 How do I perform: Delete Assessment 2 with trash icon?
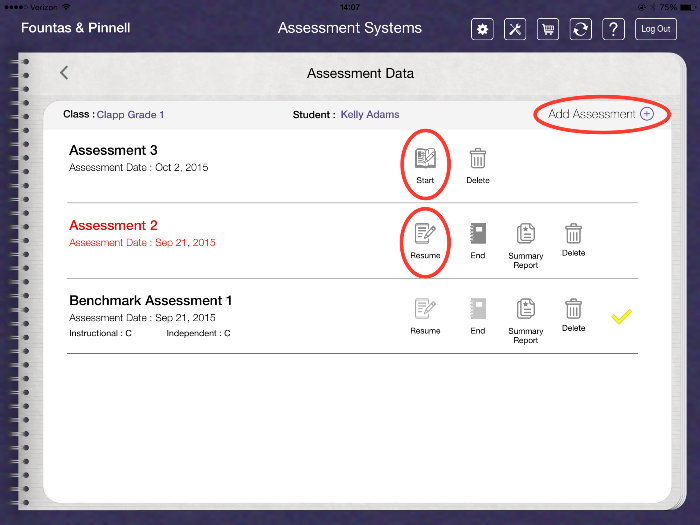click(573, 240)
